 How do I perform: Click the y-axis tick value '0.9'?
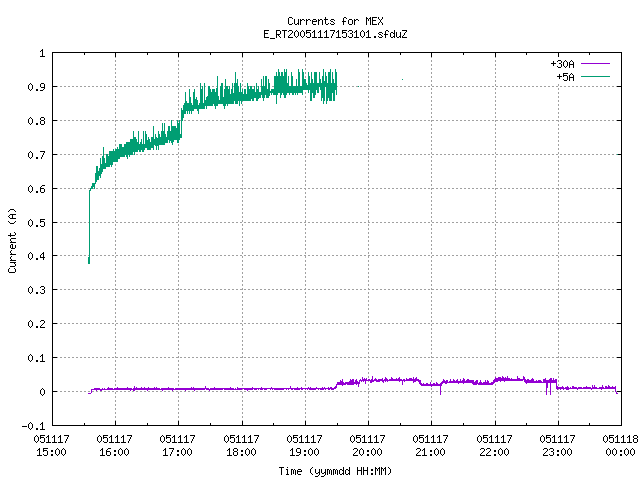37,87
